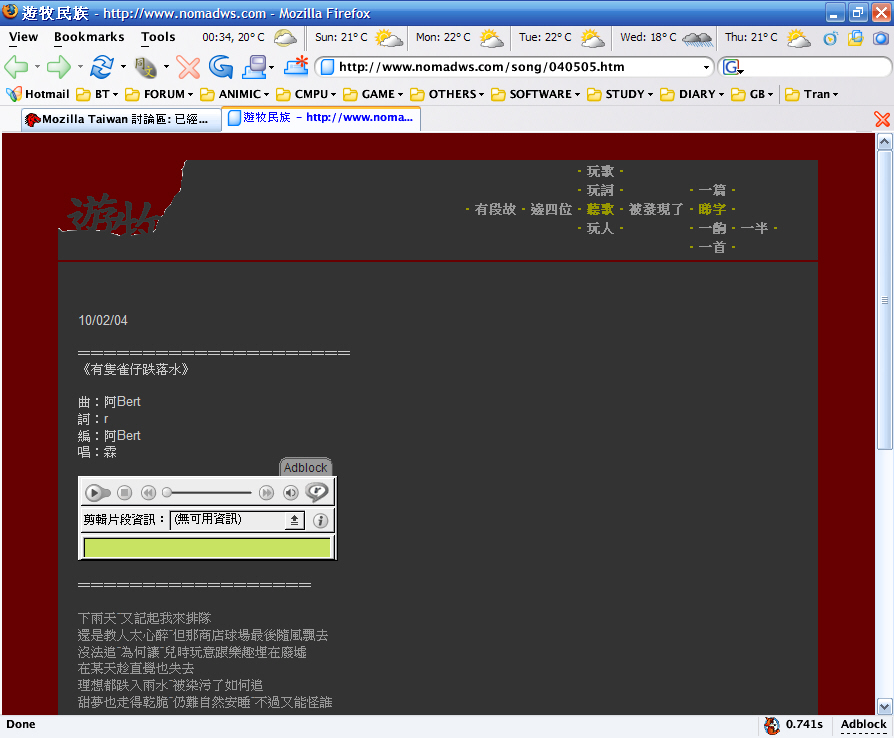
Task: Open the Tools menu
Action: coord(158,37)
